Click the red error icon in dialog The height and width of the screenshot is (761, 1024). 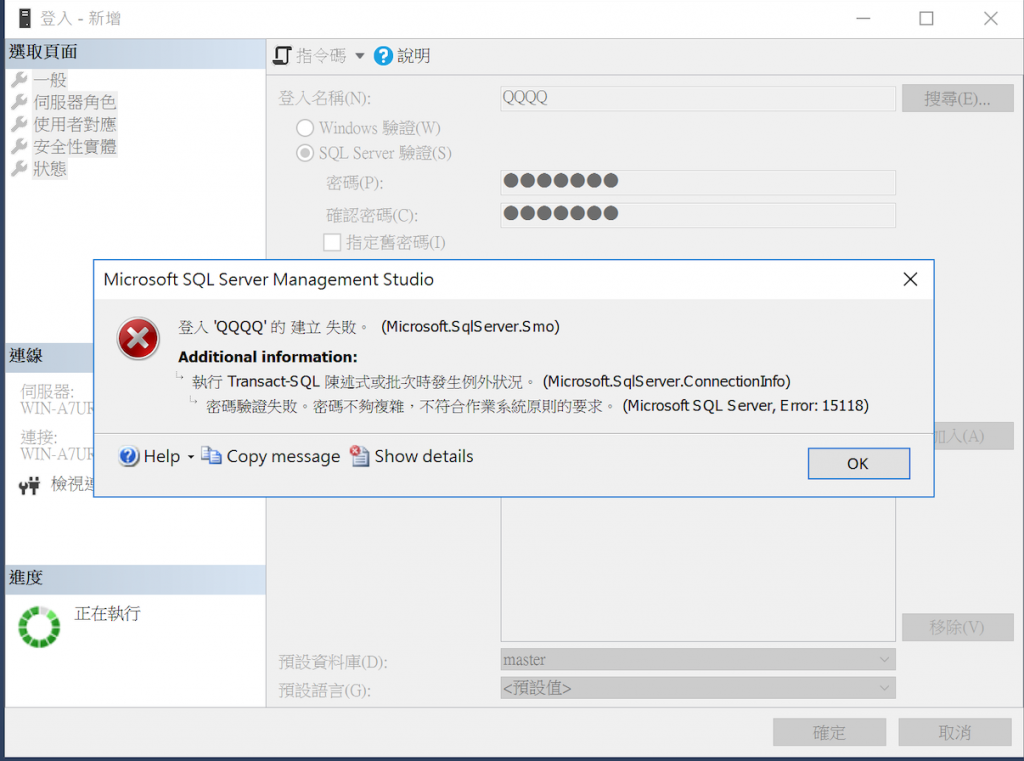coord(138,338)
